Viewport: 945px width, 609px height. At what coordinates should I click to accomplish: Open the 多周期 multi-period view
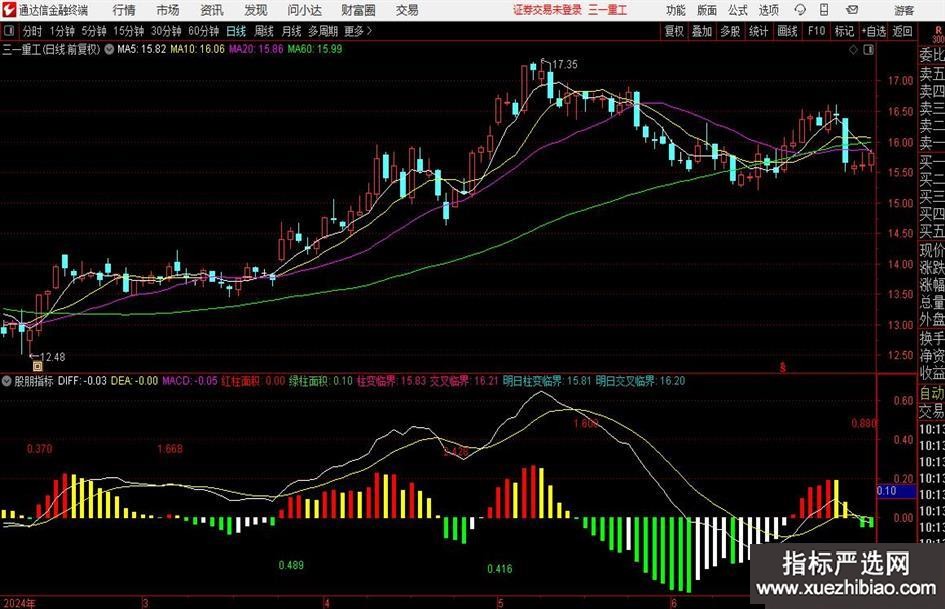323,31
